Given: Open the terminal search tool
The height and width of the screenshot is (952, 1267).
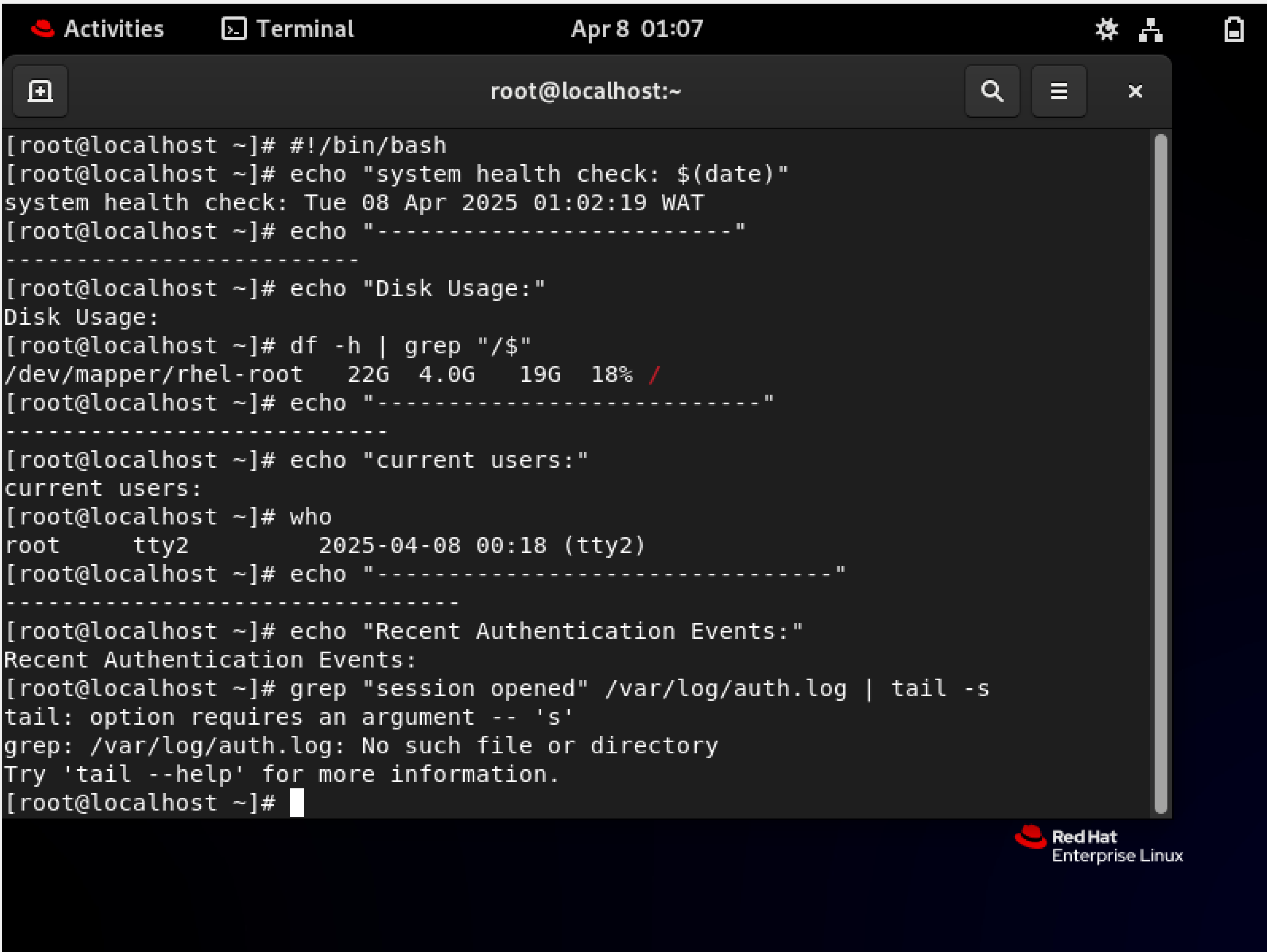Looking at the screenshot, I should click(992, 91).
